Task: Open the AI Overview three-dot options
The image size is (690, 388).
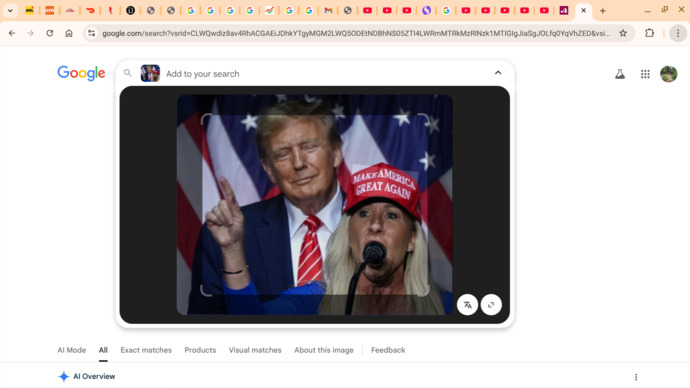Action: click(636, 377)
